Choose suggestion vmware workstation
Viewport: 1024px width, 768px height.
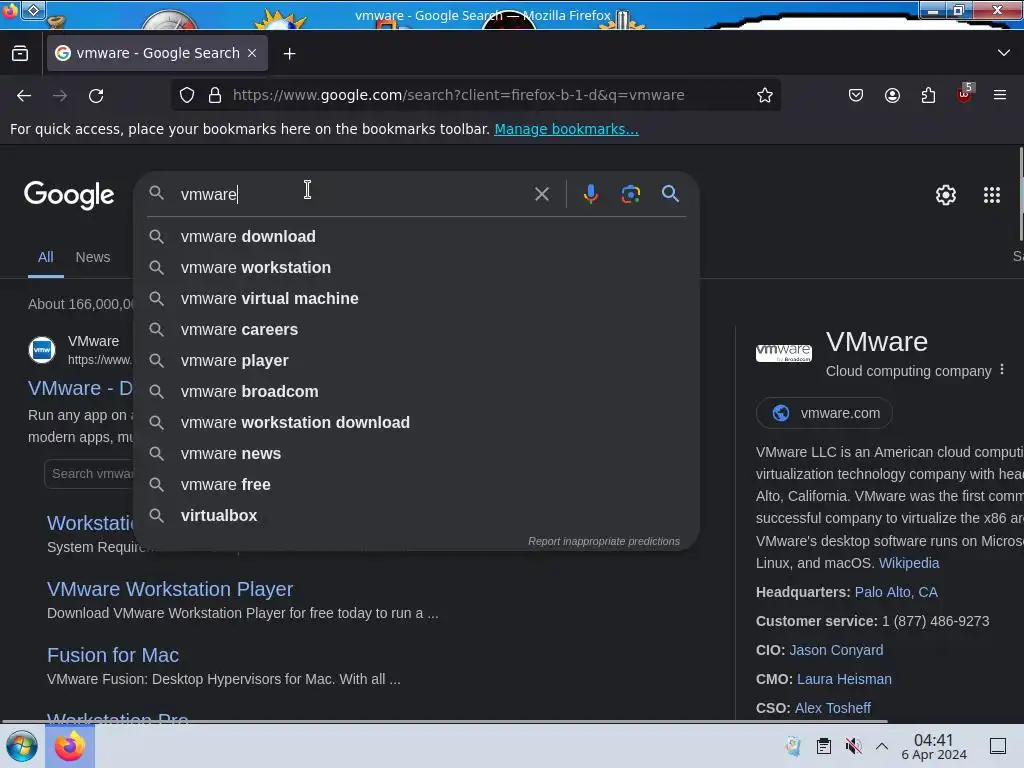pyautogui.click(x=417, y=268)
